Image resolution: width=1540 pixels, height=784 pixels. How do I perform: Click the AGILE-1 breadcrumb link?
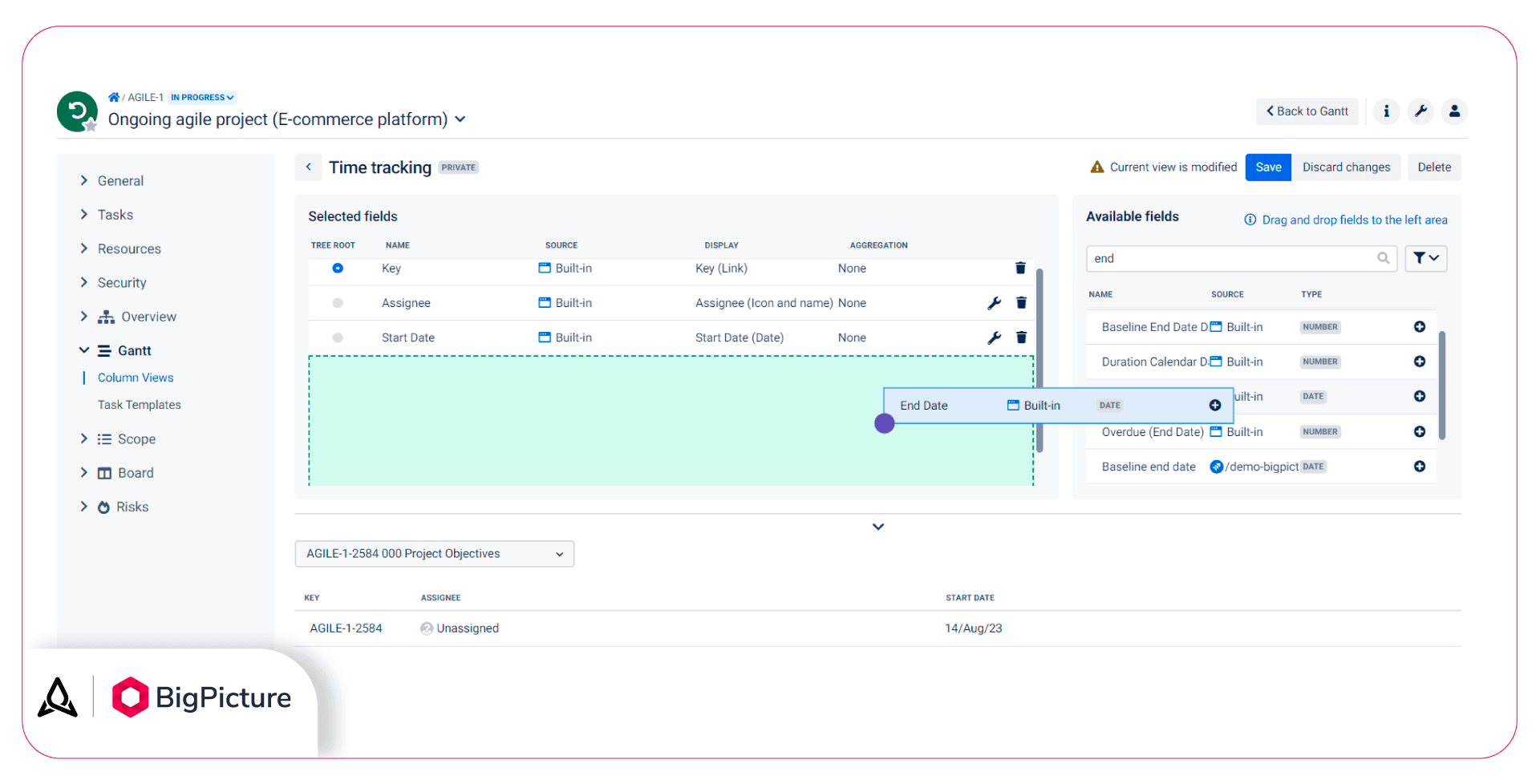tap(145, 98)
